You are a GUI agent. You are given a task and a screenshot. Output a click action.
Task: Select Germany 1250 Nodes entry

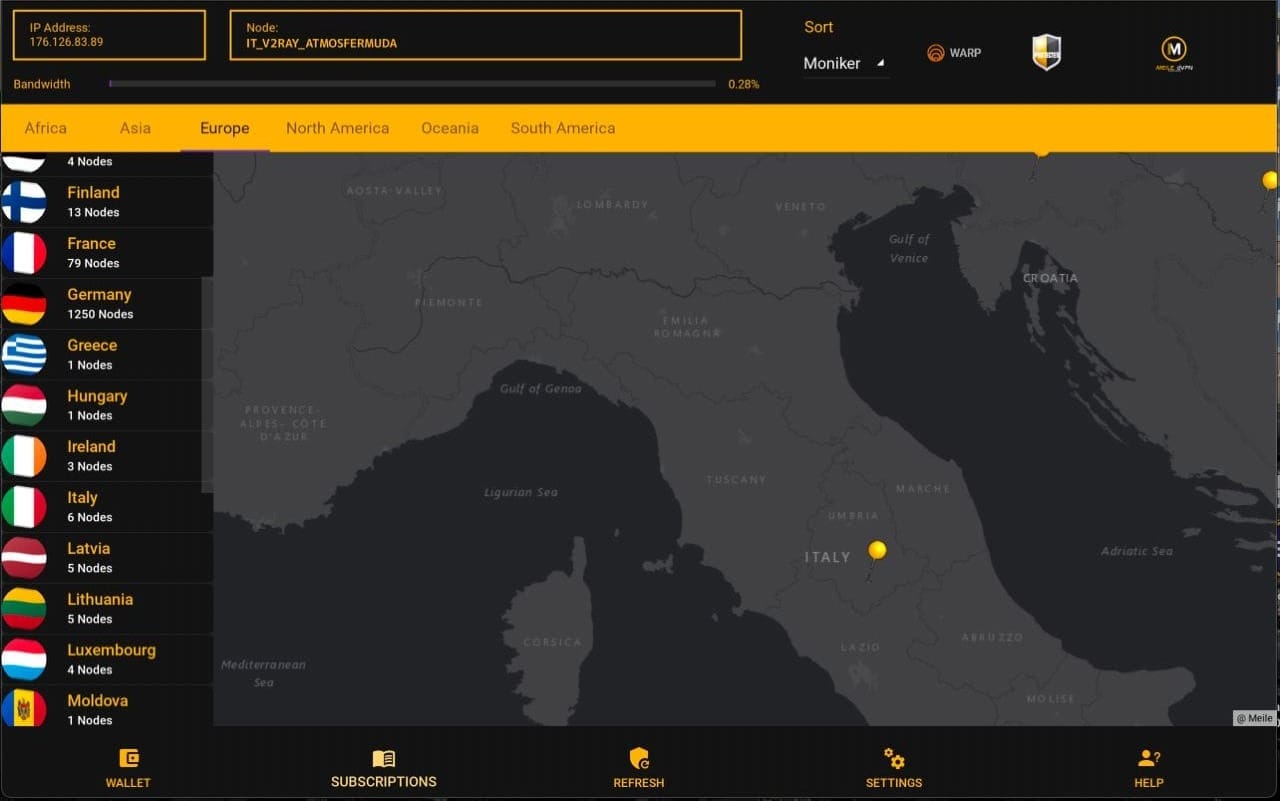tap(107, 304)
